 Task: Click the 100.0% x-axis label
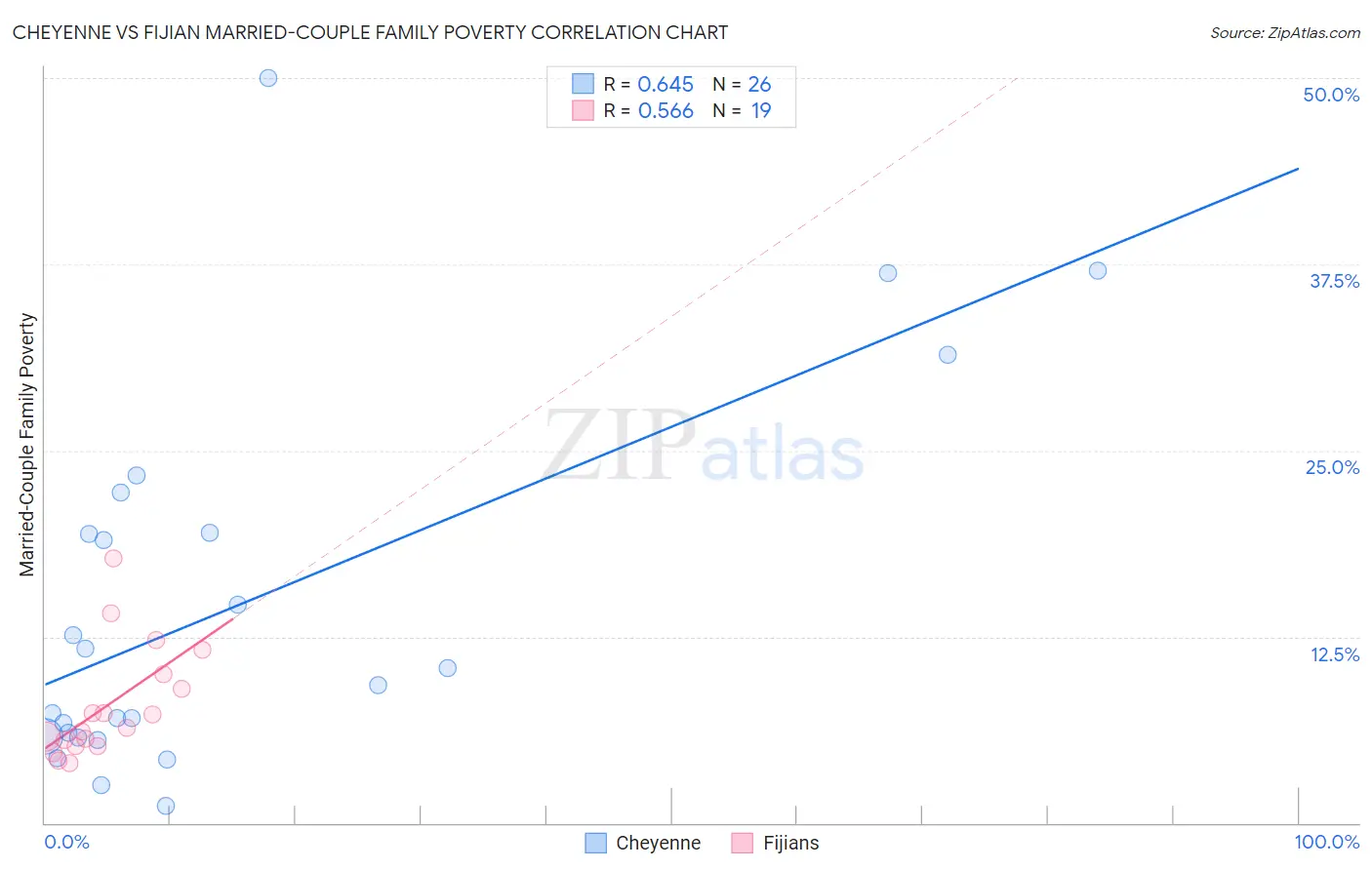click(x=1326, y=842)
